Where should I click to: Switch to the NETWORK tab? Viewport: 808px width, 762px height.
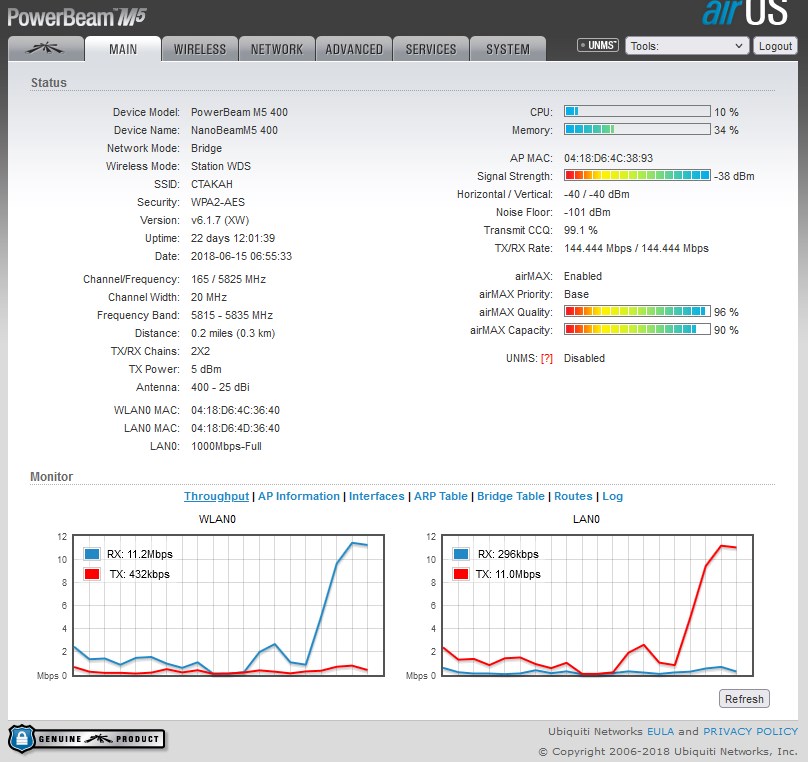pyautogui.click(x=277, y=49)
